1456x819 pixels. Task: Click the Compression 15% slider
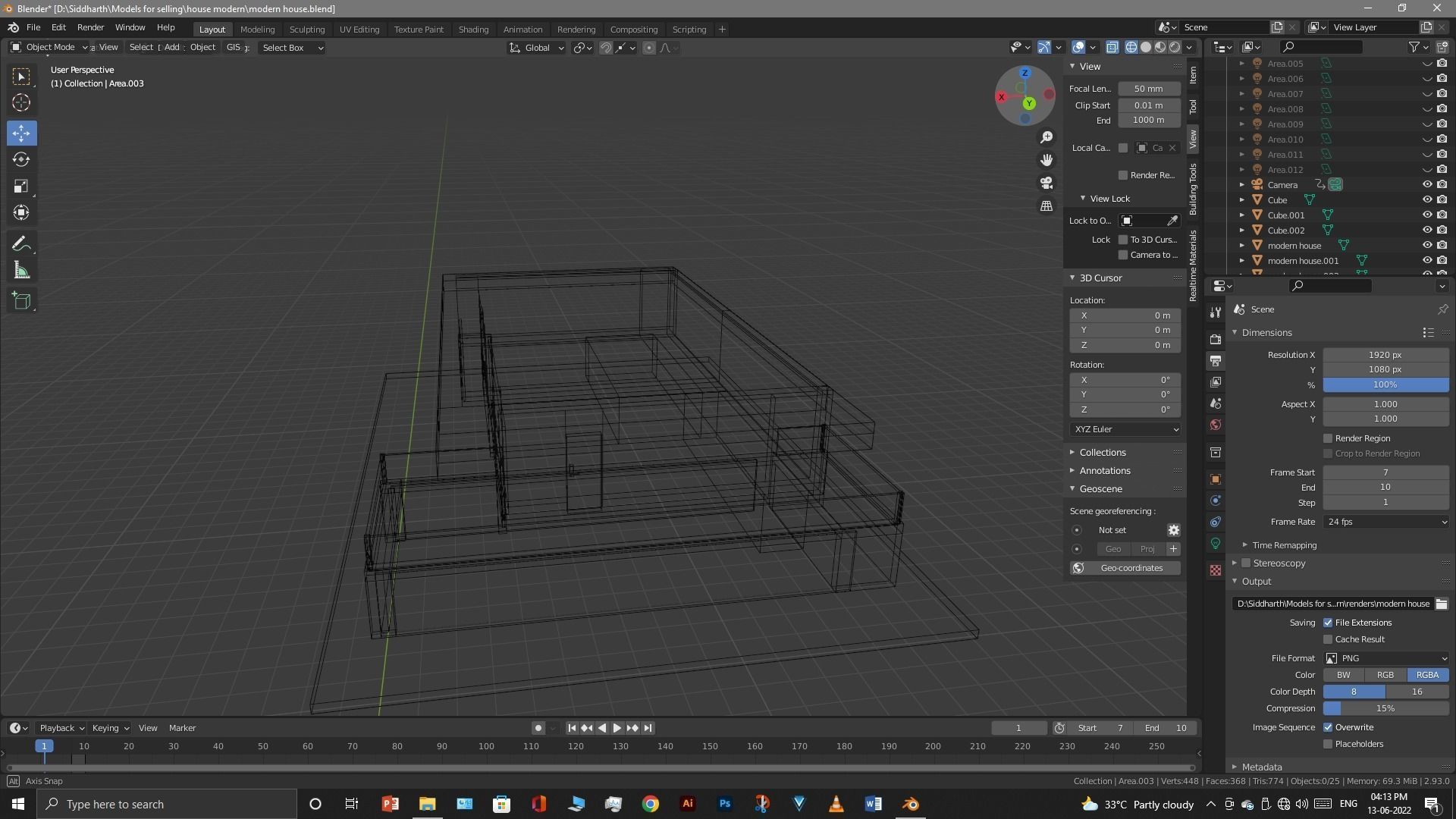[x=1385, y=708]
